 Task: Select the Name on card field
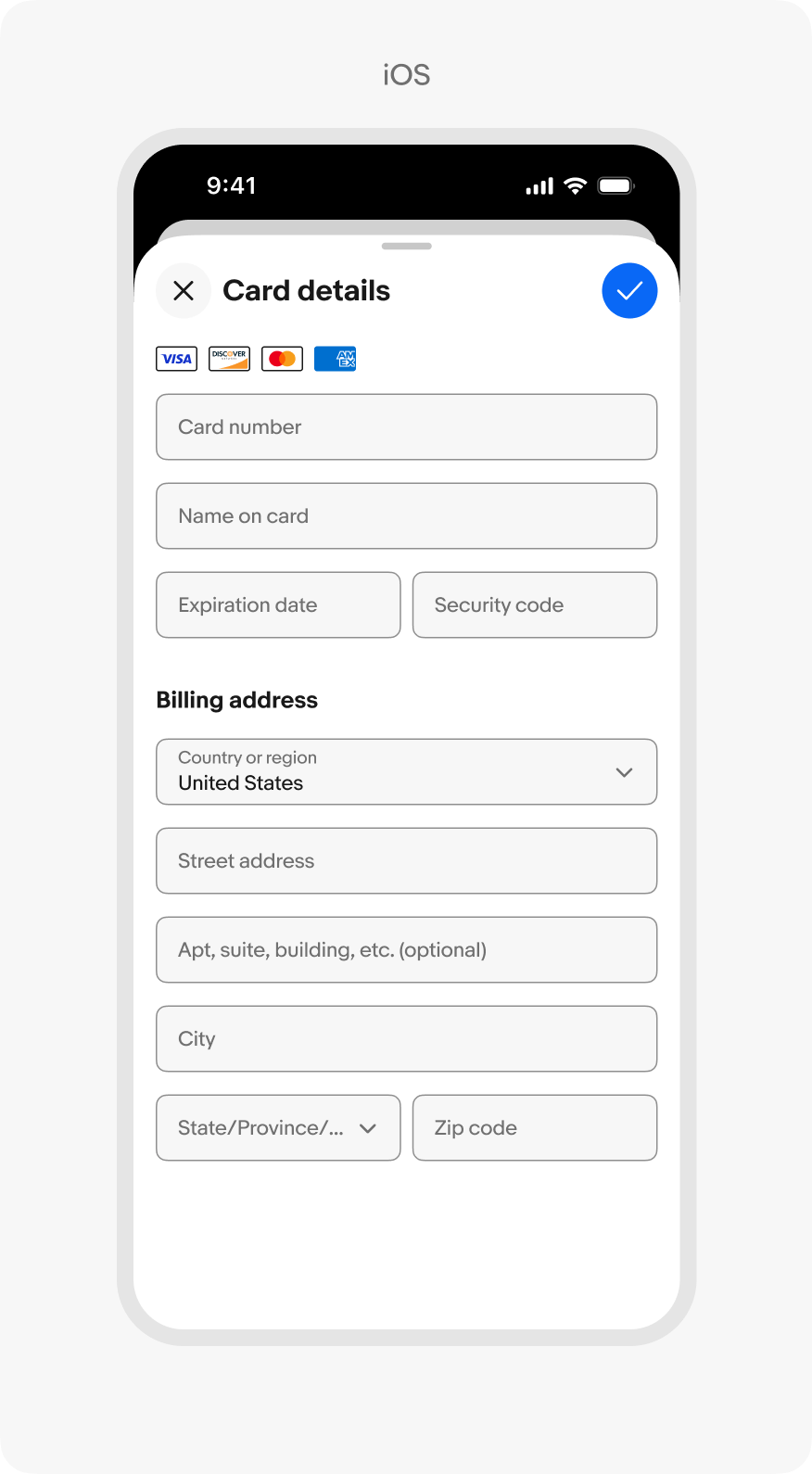coord(407,516)
